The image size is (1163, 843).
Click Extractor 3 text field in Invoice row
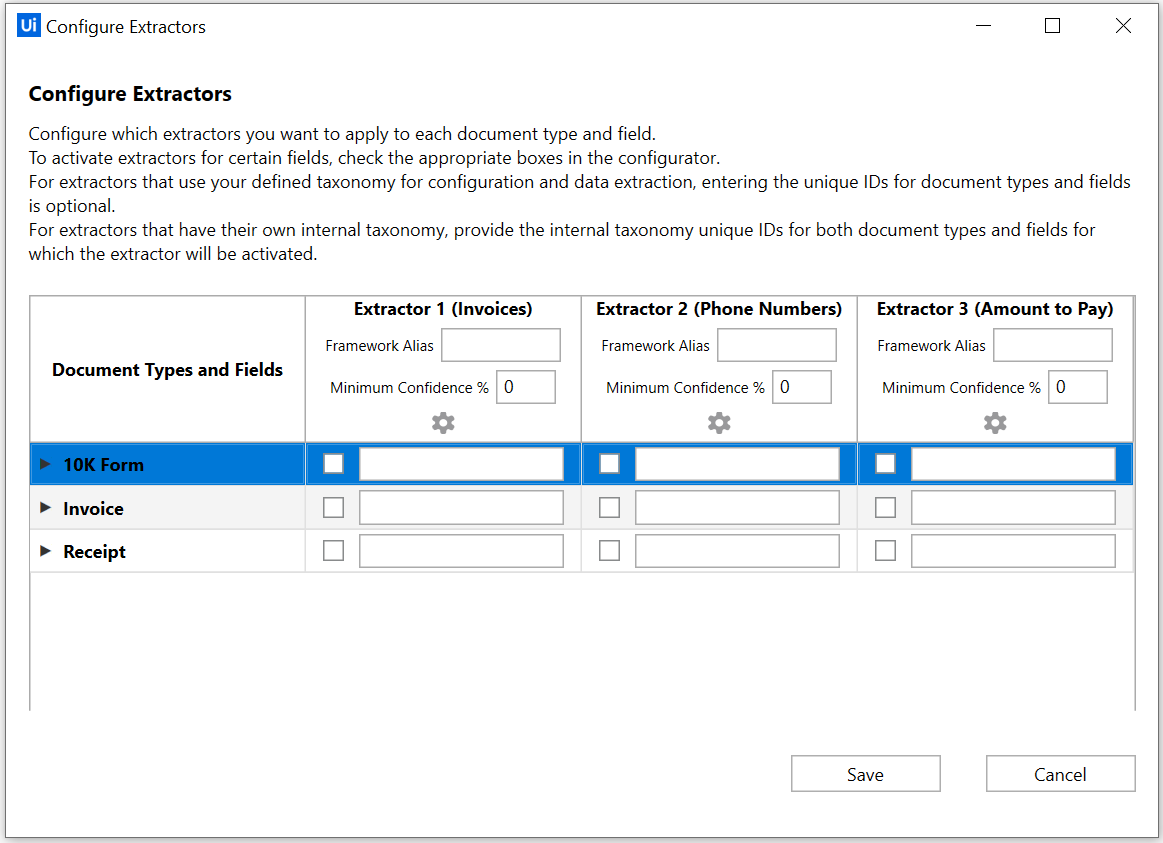pos(1012,508)
